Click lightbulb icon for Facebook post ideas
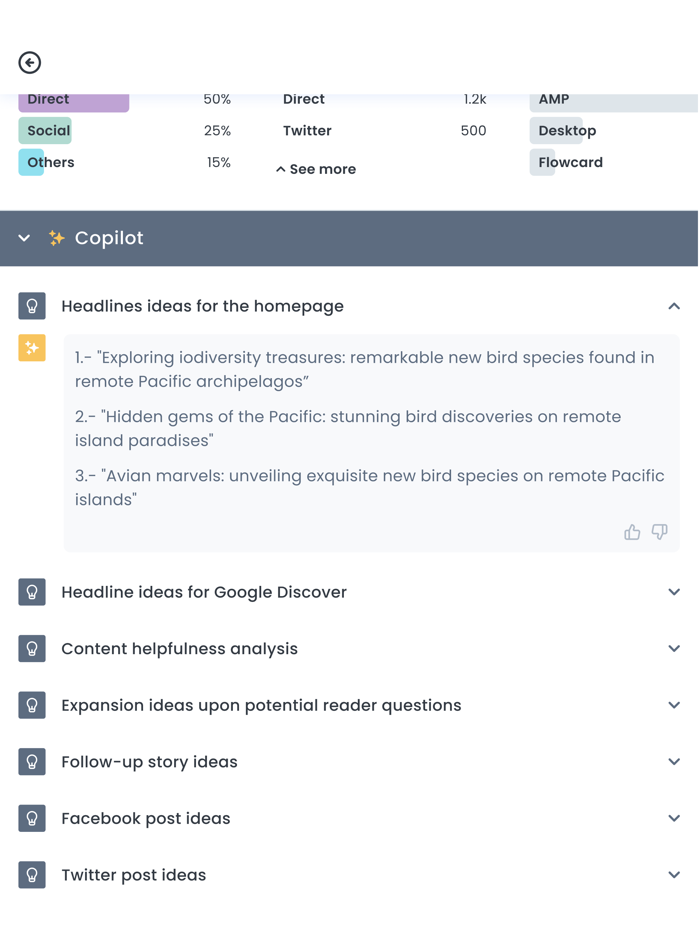The height and width of the screenshot is (934, 700). pyautogui.click(x=32, y=818)
